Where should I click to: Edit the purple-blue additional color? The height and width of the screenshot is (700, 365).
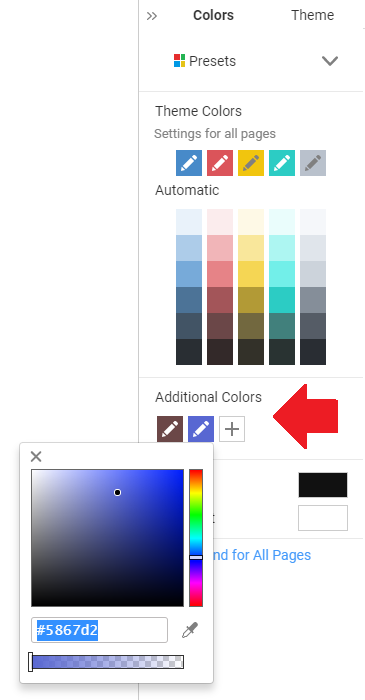click(x=201, y=429)
